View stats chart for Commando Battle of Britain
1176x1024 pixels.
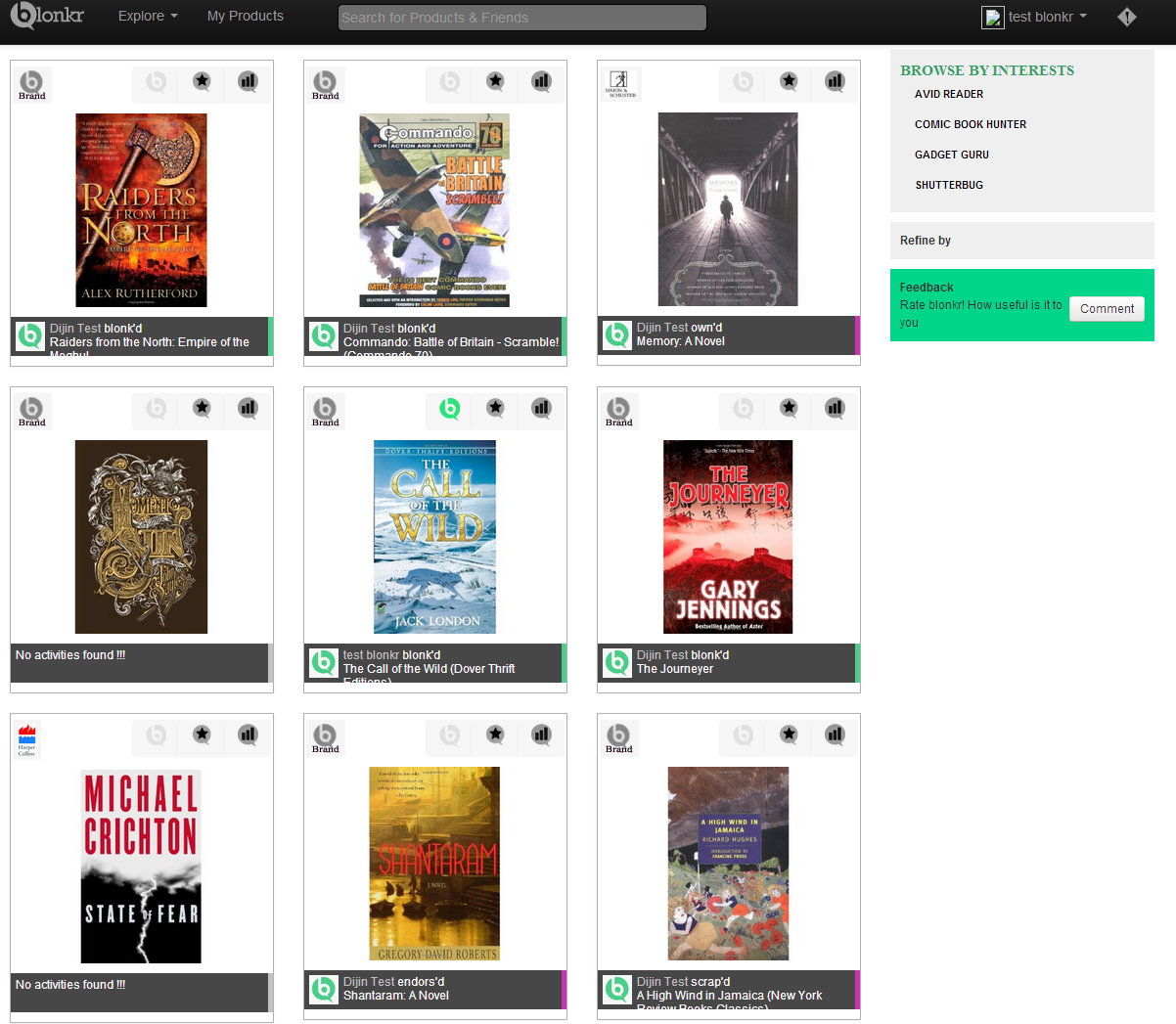542,81
